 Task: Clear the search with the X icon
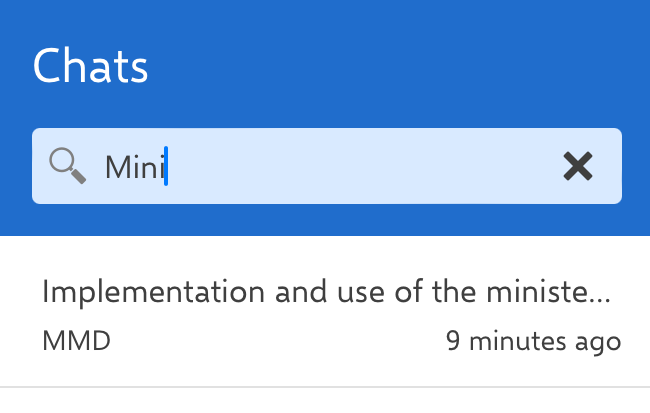point(577,166)
